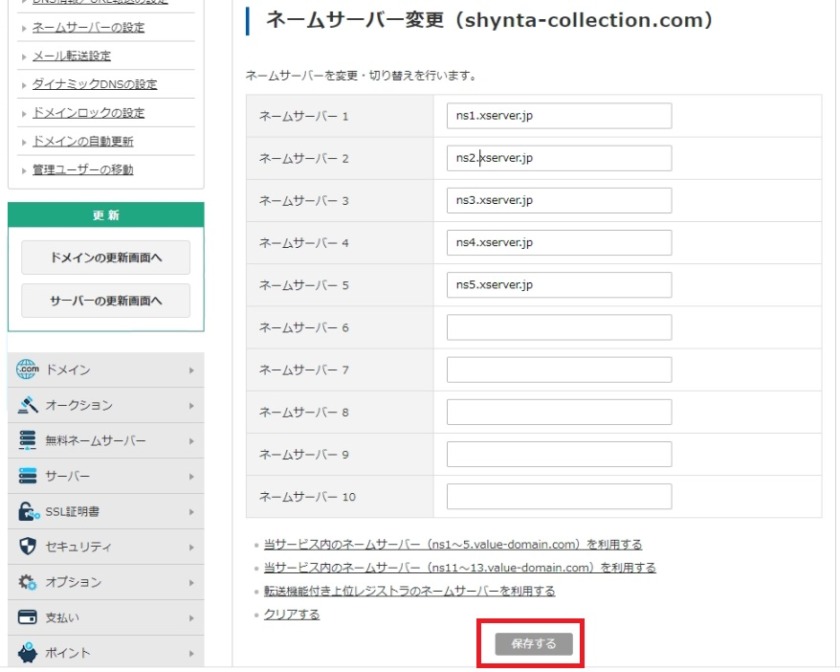Click the empty ネームサーバー 10 field
The height and width of the screenshot is (672, 840).
coord(559,497)
